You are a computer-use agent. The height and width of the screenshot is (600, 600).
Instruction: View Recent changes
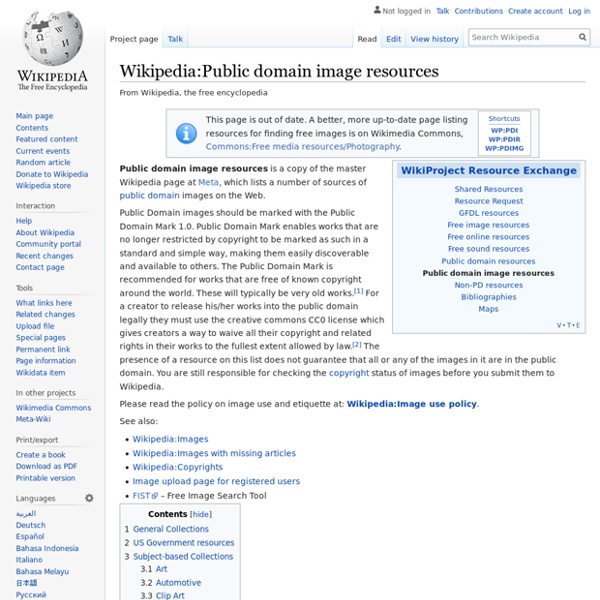[44, 256]
